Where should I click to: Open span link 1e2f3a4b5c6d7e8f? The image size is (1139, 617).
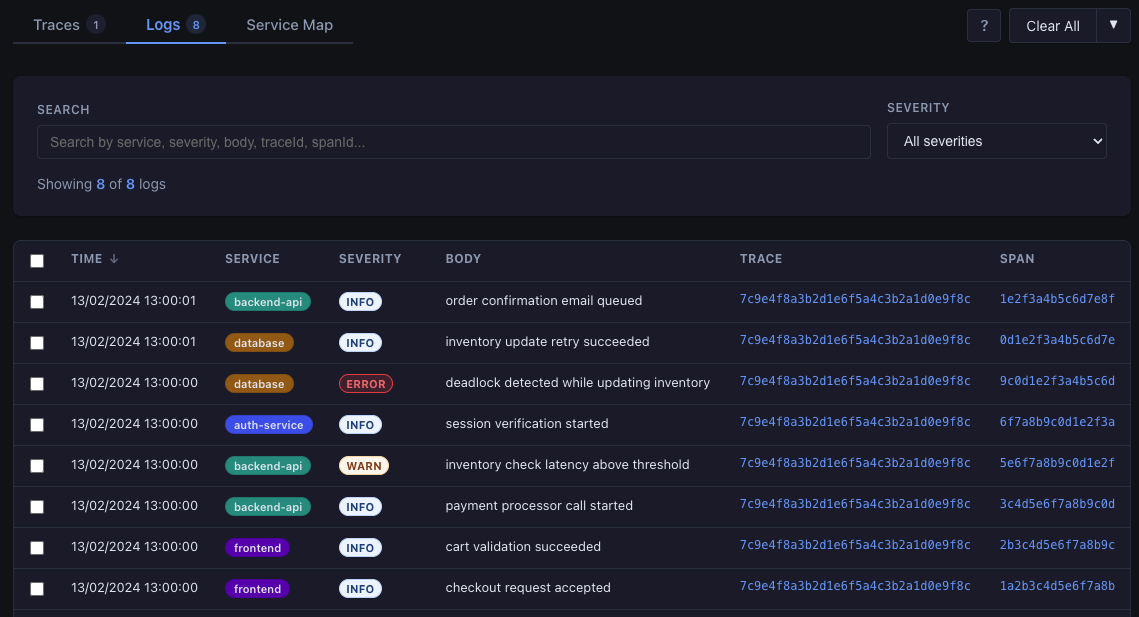[1057, 299]
